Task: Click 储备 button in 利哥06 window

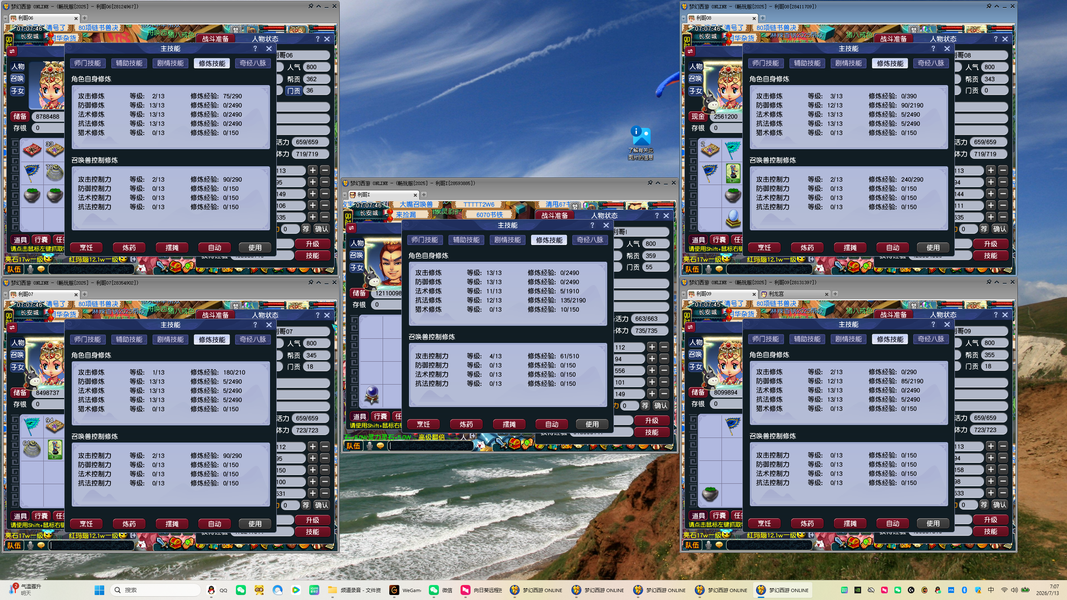Action: click(x=20, y=116)
